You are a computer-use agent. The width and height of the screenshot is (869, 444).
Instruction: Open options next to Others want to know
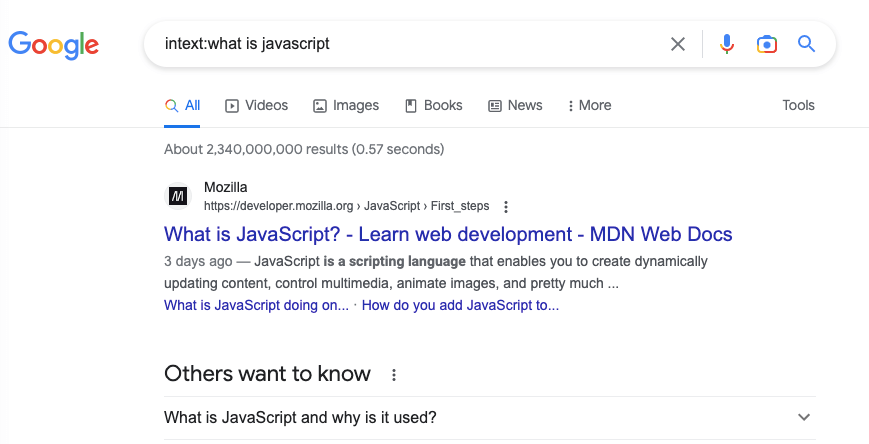tap(394, 375)
